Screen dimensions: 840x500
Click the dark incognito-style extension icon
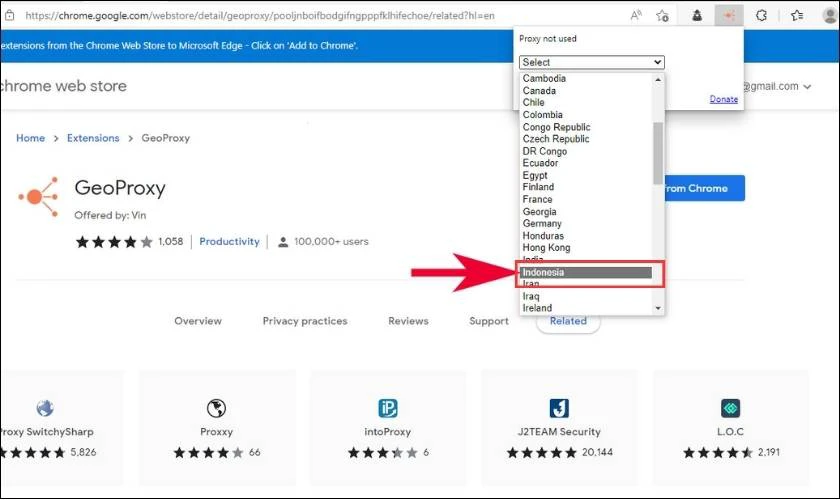coord(697,16)
